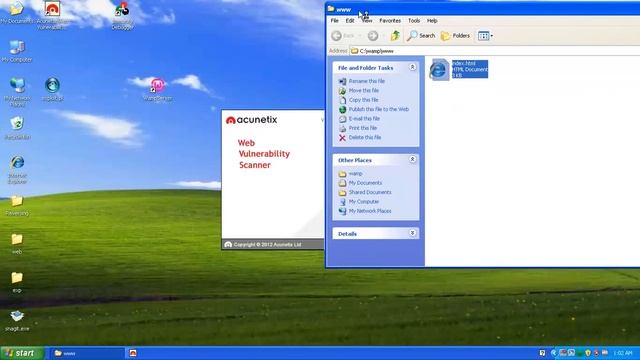
Task: Expand the Details panel
Action: 412,233
